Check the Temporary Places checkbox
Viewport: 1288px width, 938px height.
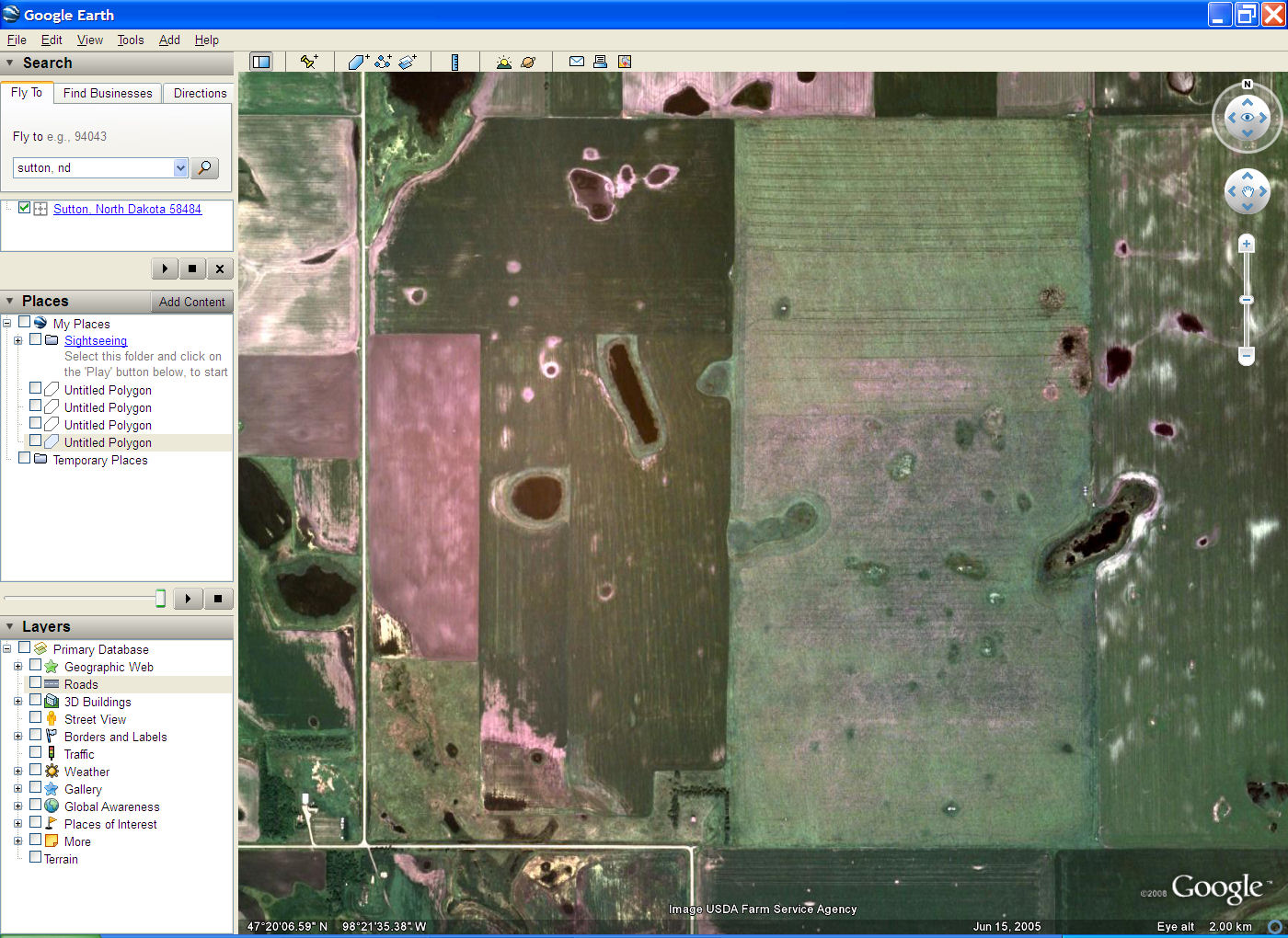[25, 459]
